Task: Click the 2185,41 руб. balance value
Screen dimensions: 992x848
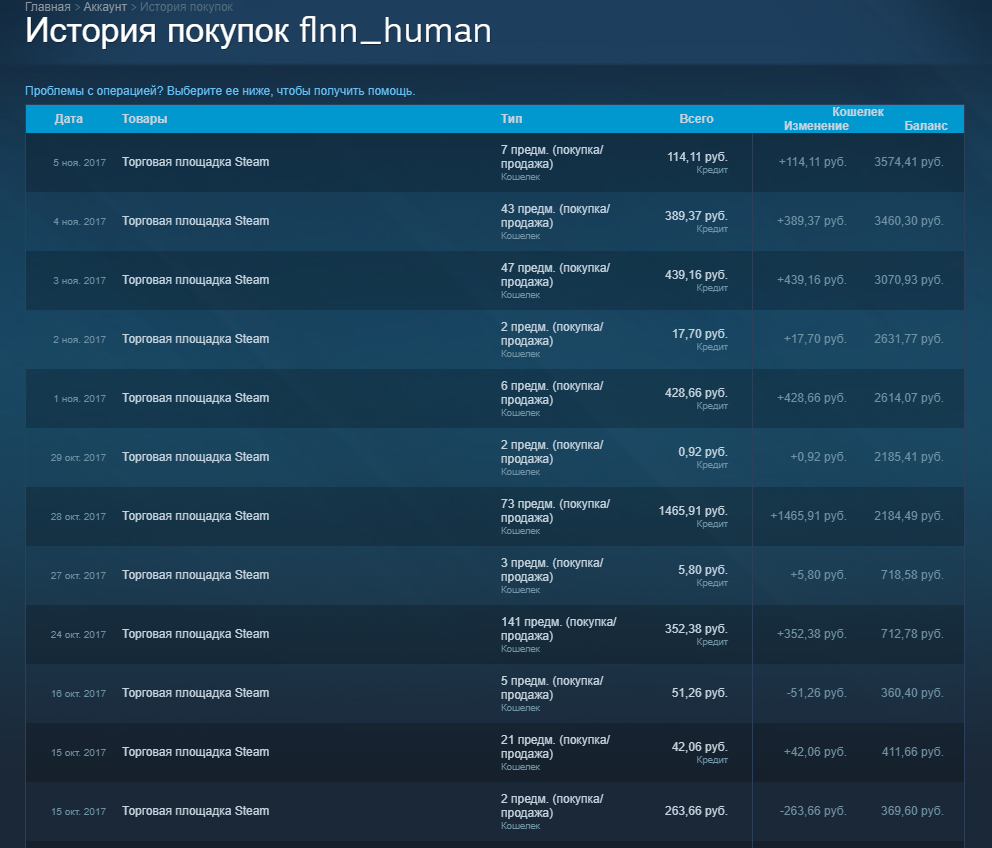Action: tap(908, 457)
